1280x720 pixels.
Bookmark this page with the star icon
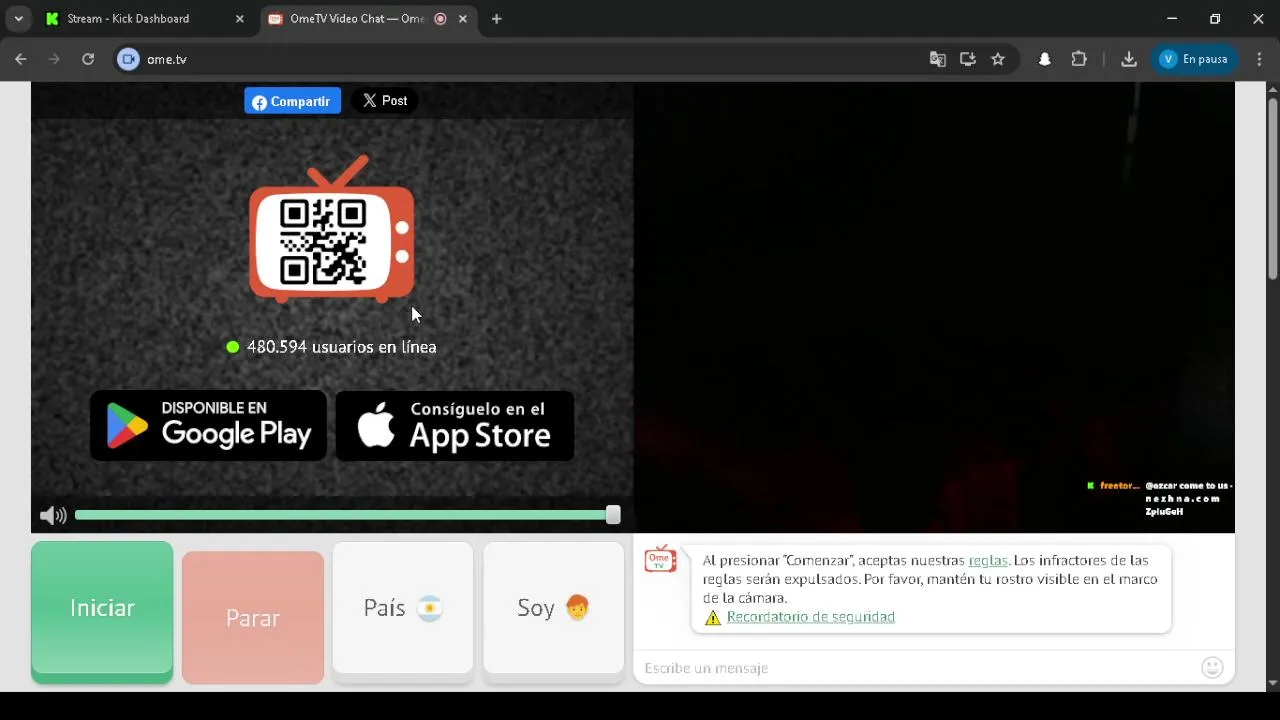[x=998, y=59]
